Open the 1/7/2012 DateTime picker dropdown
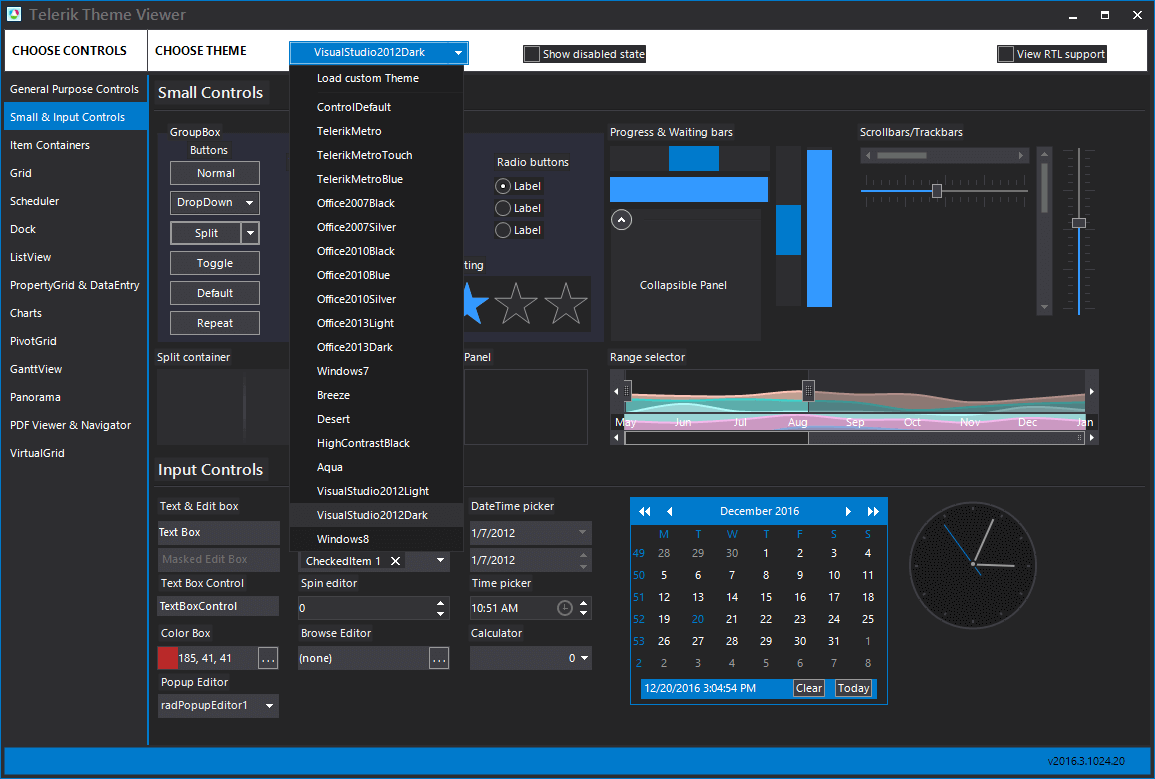1155x779 pixels. point(582,532)
